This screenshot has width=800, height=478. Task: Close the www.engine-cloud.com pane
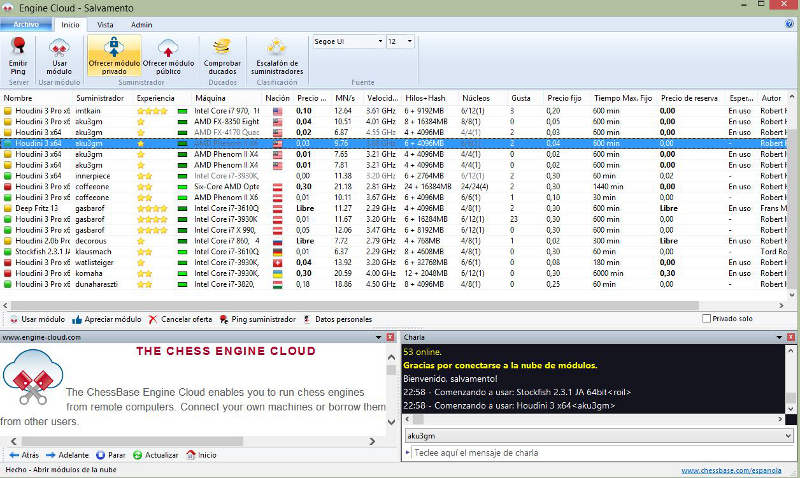click(x=390, y=337)
